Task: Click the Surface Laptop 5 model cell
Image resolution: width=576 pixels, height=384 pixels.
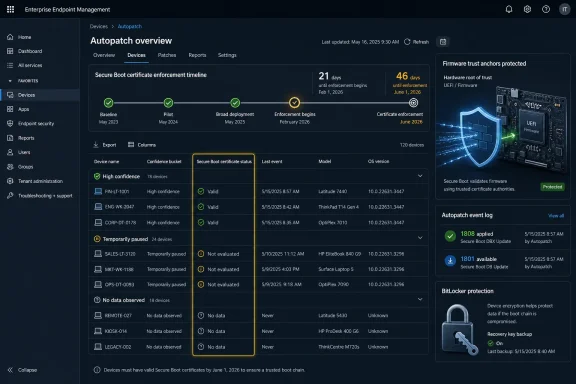Action: (336, 269)
